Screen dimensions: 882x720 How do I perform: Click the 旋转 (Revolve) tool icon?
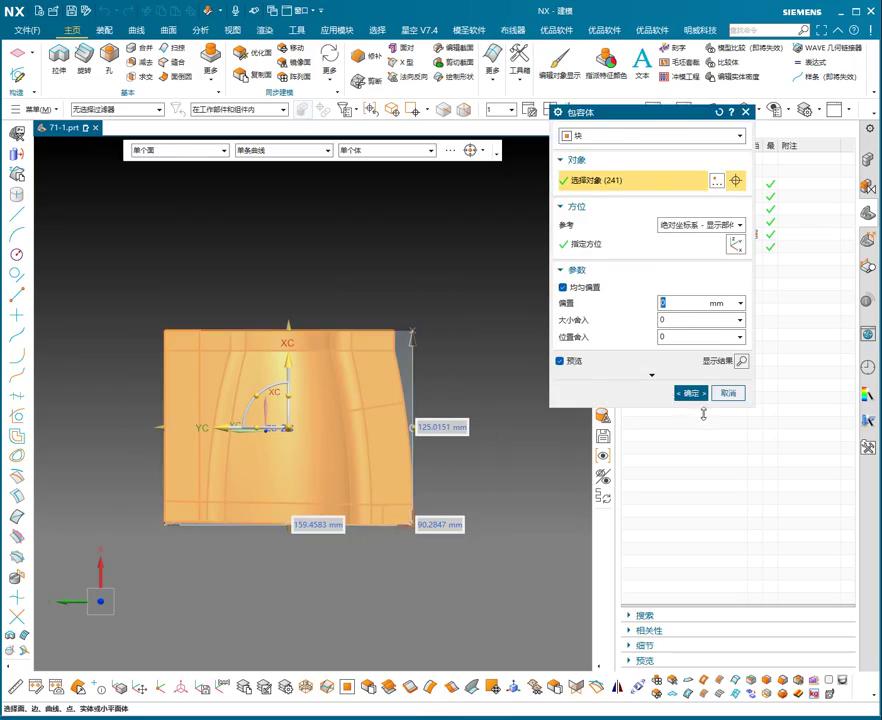point(84,57)
